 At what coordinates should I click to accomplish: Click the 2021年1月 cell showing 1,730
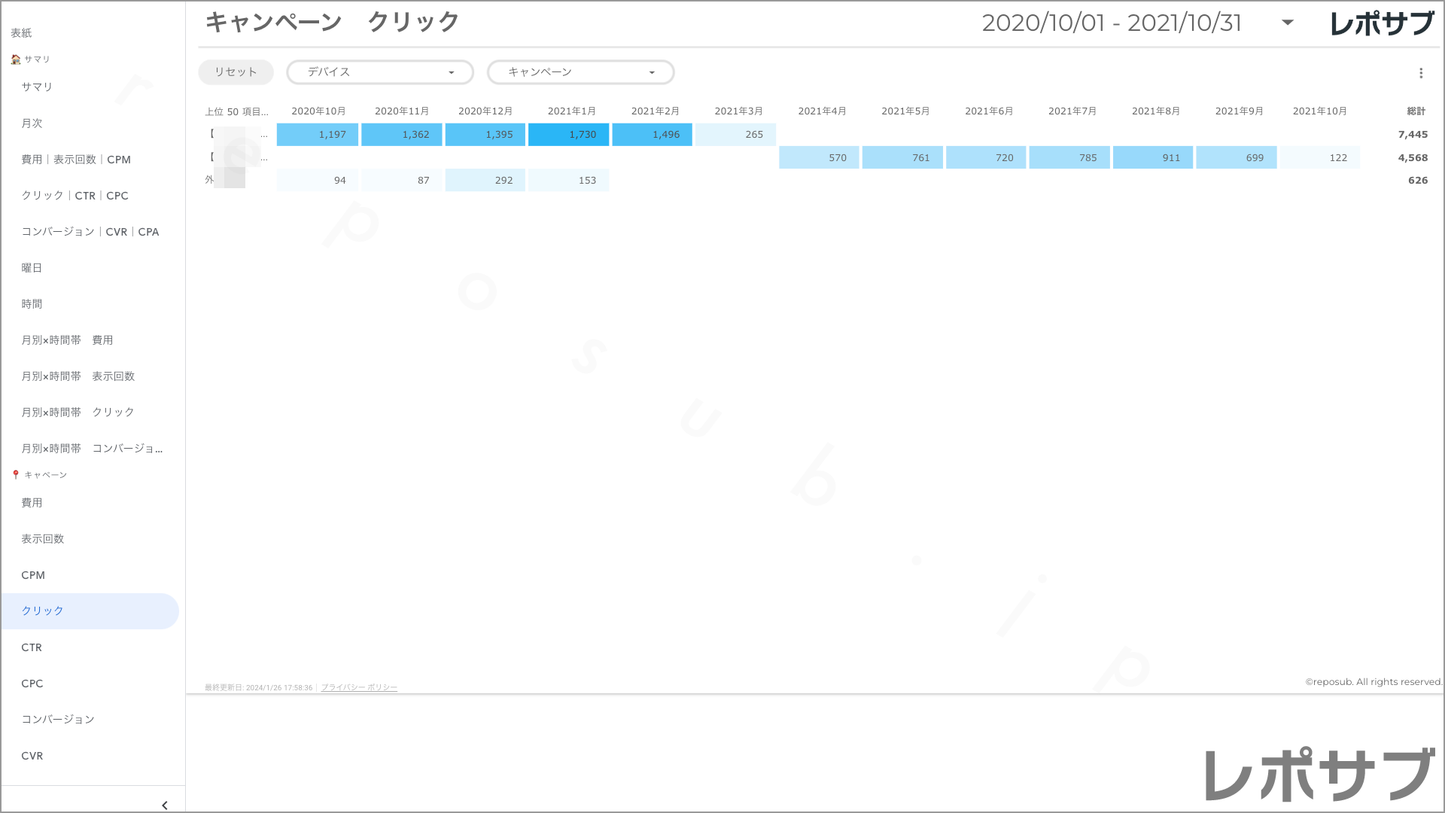(569, 134)
